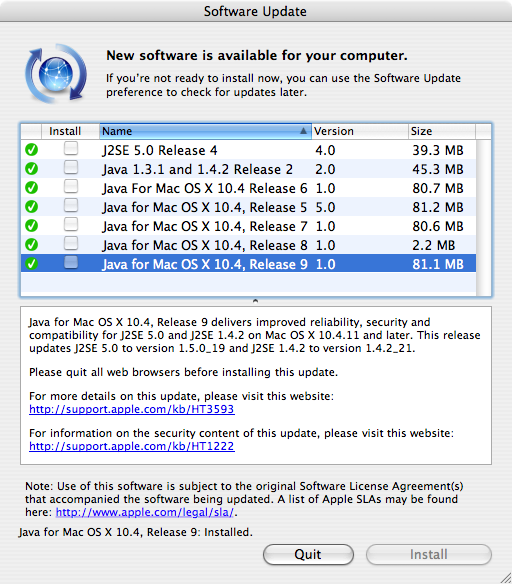The width and height of the screenshot is (512, 584).
Task: Toggle install checkbox for Java For Mac OS X 10.4 Release 6
Action: 71,186
